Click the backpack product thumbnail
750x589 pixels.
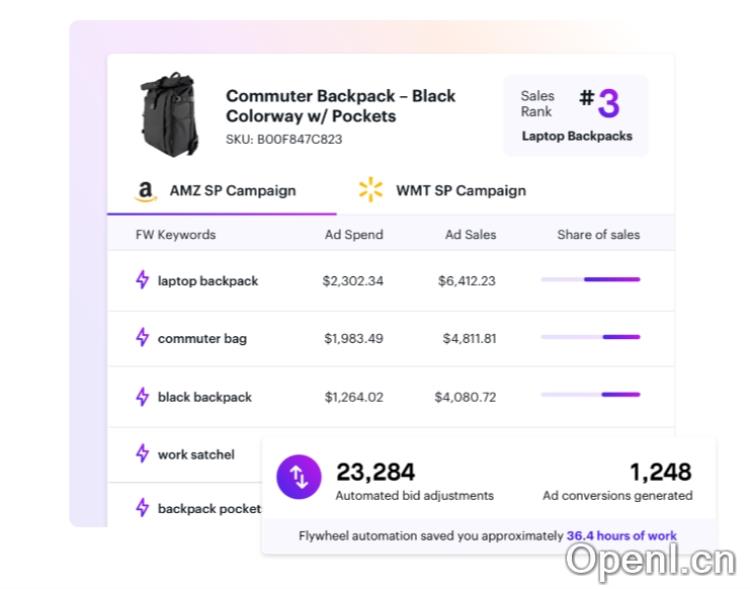(168, 116)
